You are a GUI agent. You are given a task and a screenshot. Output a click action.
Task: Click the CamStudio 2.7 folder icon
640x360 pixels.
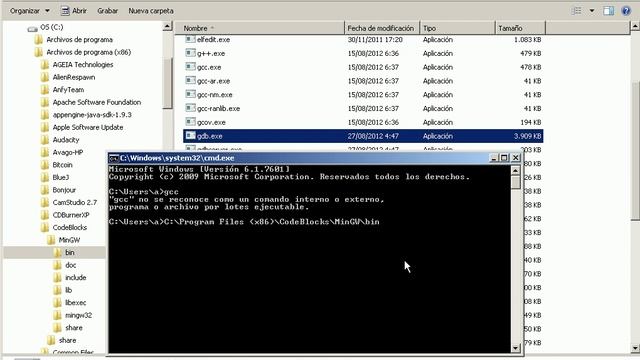(x=45, y=202)
